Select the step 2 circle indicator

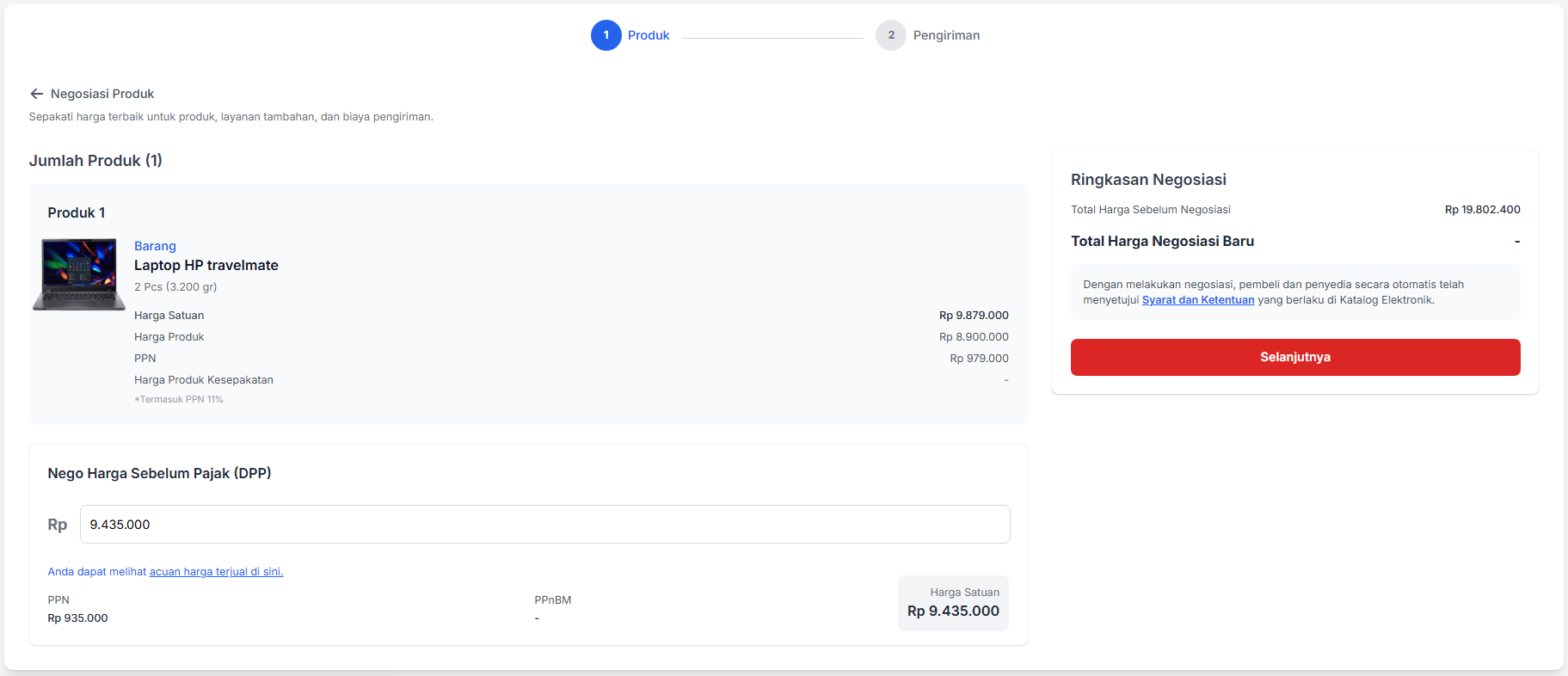click(x=890, y=35)
